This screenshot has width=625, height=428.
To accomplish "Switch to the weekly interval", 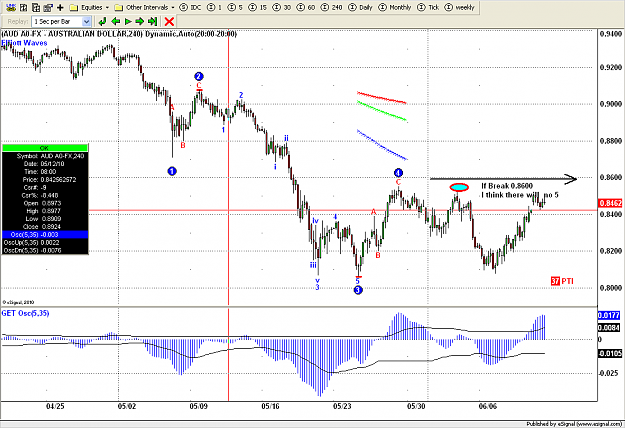I will pyautogui.click(x=459, y=7).
